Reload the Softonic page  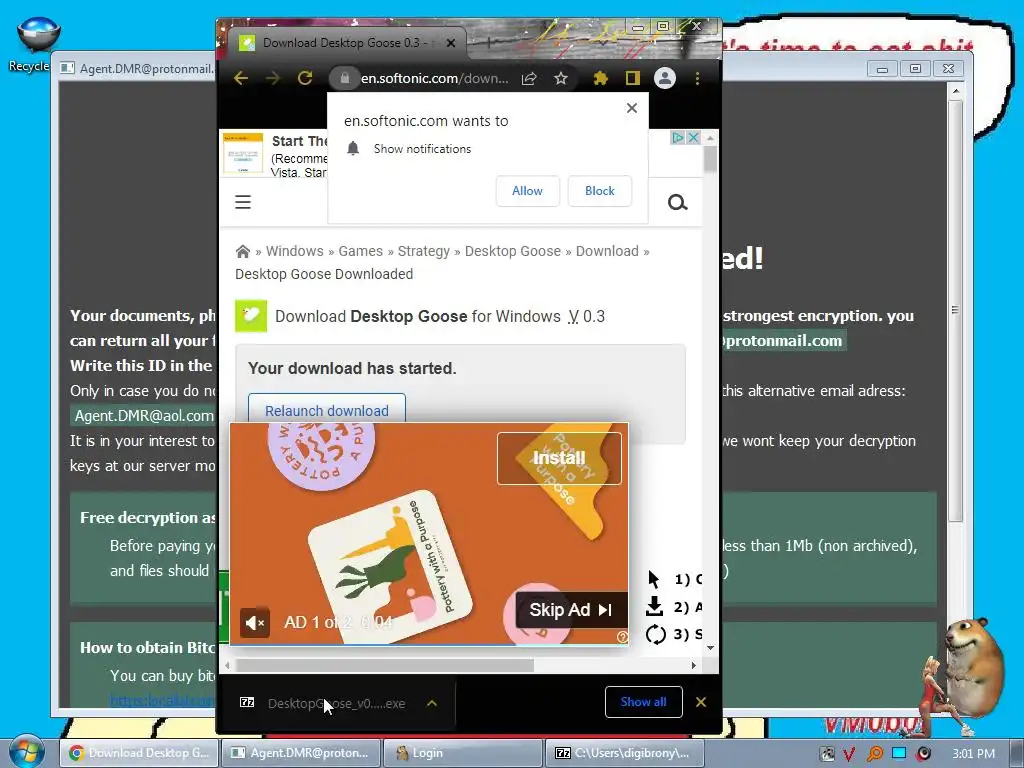(305, 78)
